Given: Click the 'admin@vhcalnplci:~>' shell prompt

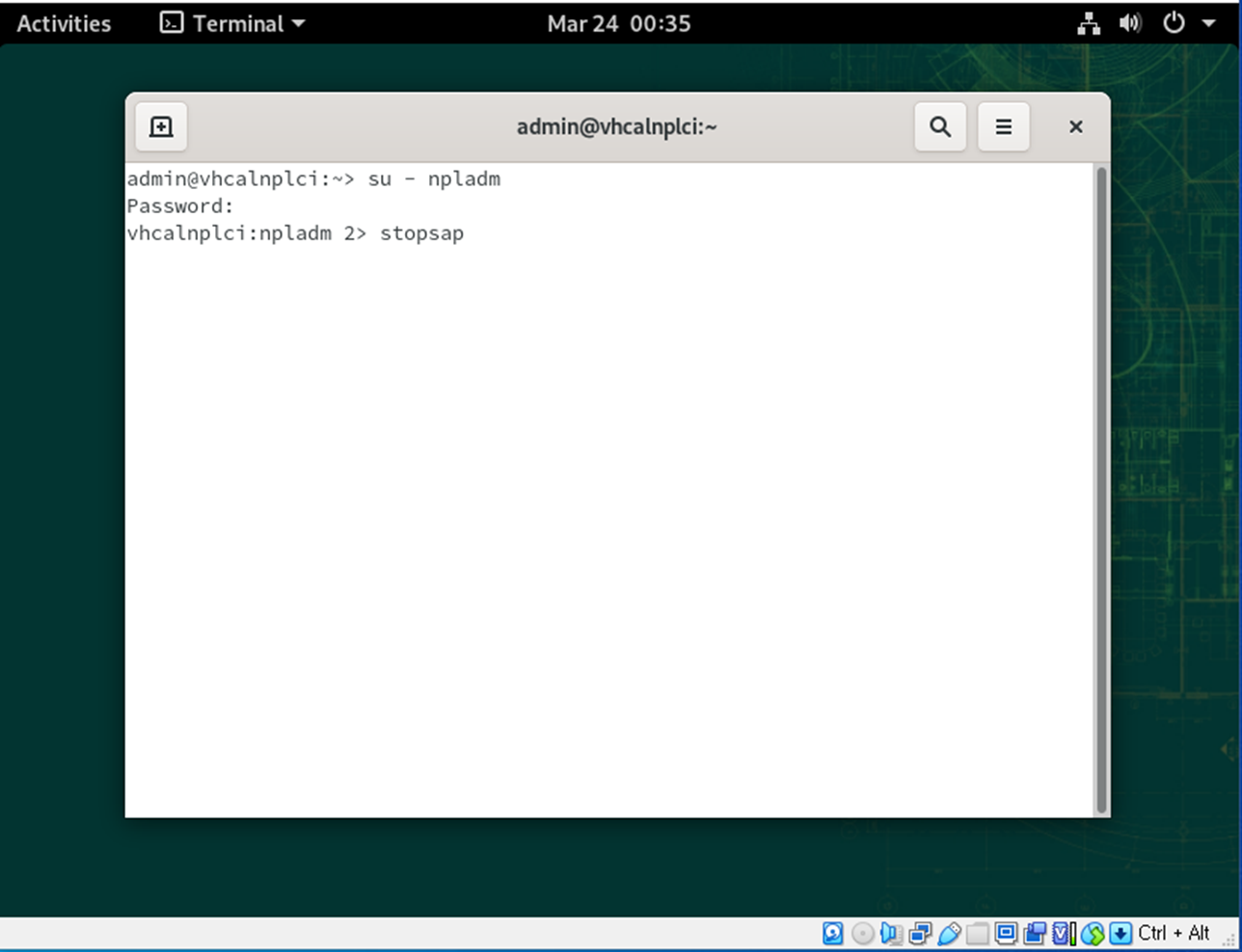Looking at the screenshot, I should pyautogui.click(x=241, y=179).
